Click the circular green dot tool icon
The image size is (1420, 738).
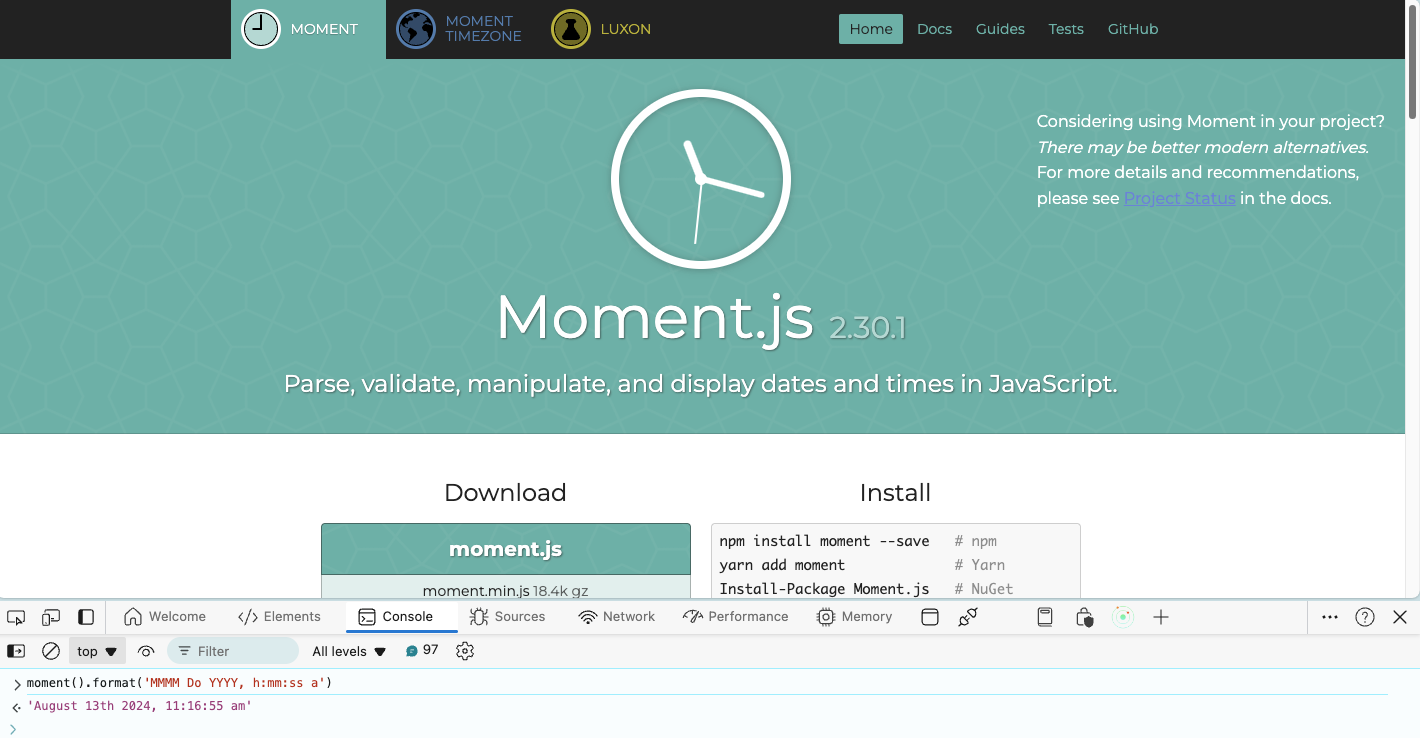pyautogui.click(x=1123, y=617)
